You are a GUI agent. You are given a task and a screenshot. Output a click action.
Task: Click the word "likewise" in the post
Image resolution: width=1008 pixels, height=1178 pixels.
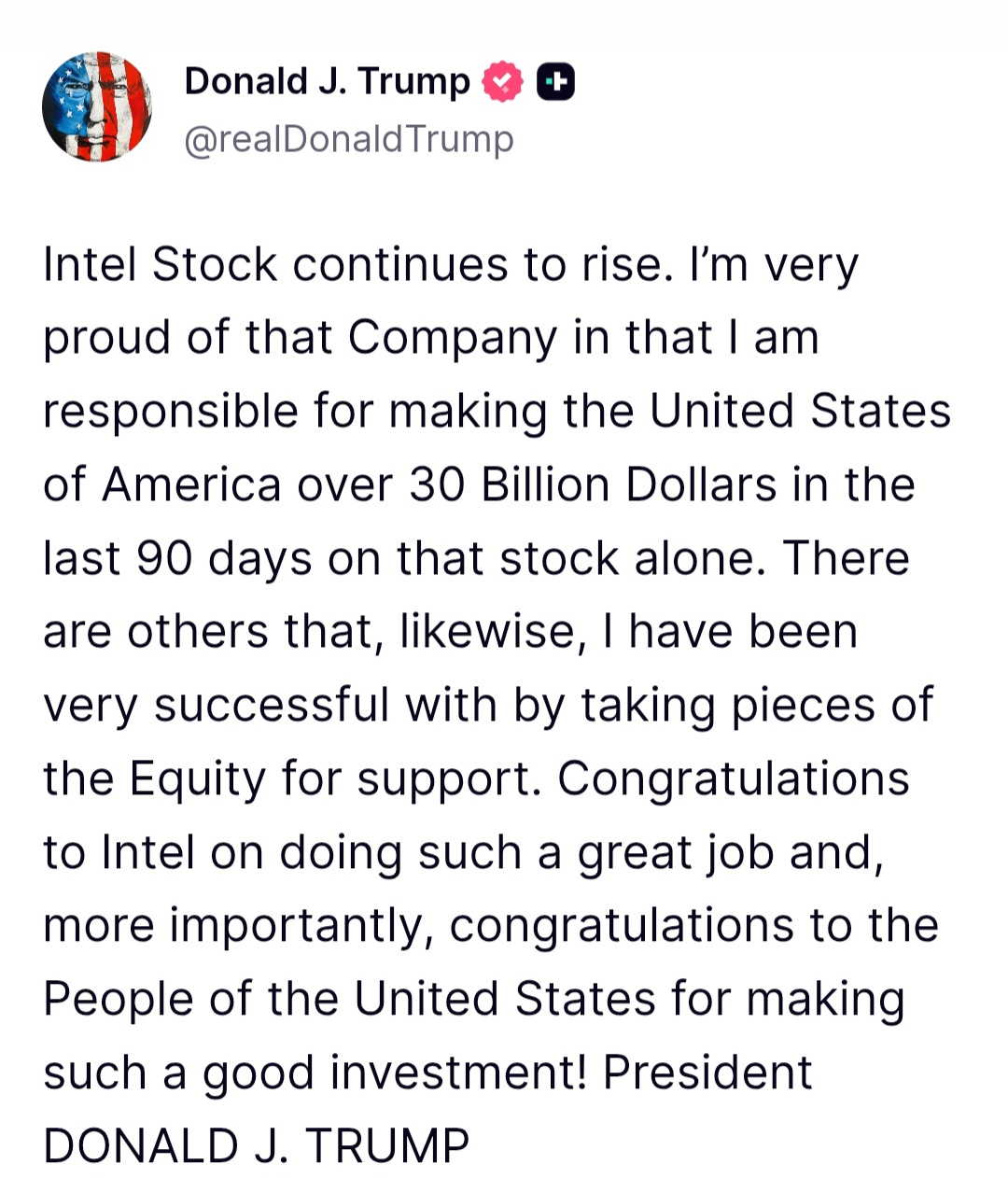(492, 633)
